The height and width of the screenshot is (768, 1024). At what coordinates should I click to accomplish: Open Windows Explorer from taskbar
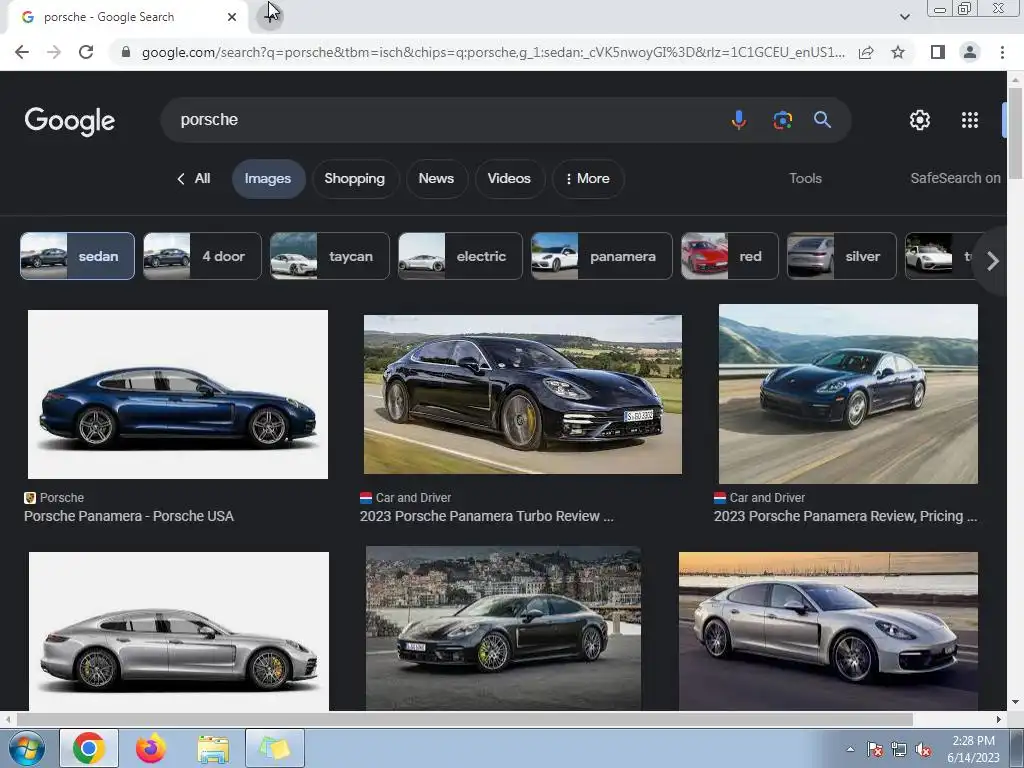point(213,749)
